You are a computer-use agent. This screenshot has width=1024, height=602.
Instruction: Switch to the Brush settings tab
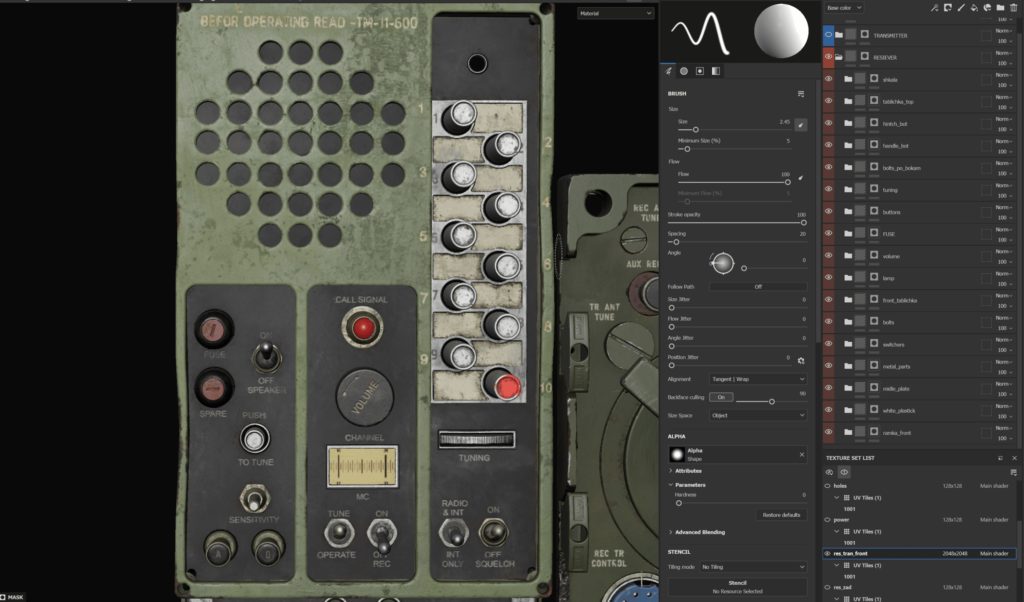tap(668, 71)
